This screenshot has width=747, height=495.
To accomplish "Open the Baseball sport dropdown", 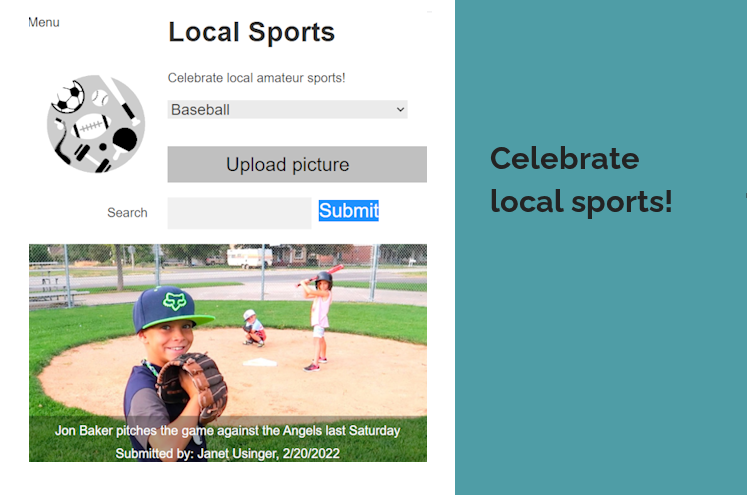I will [287, 110].
